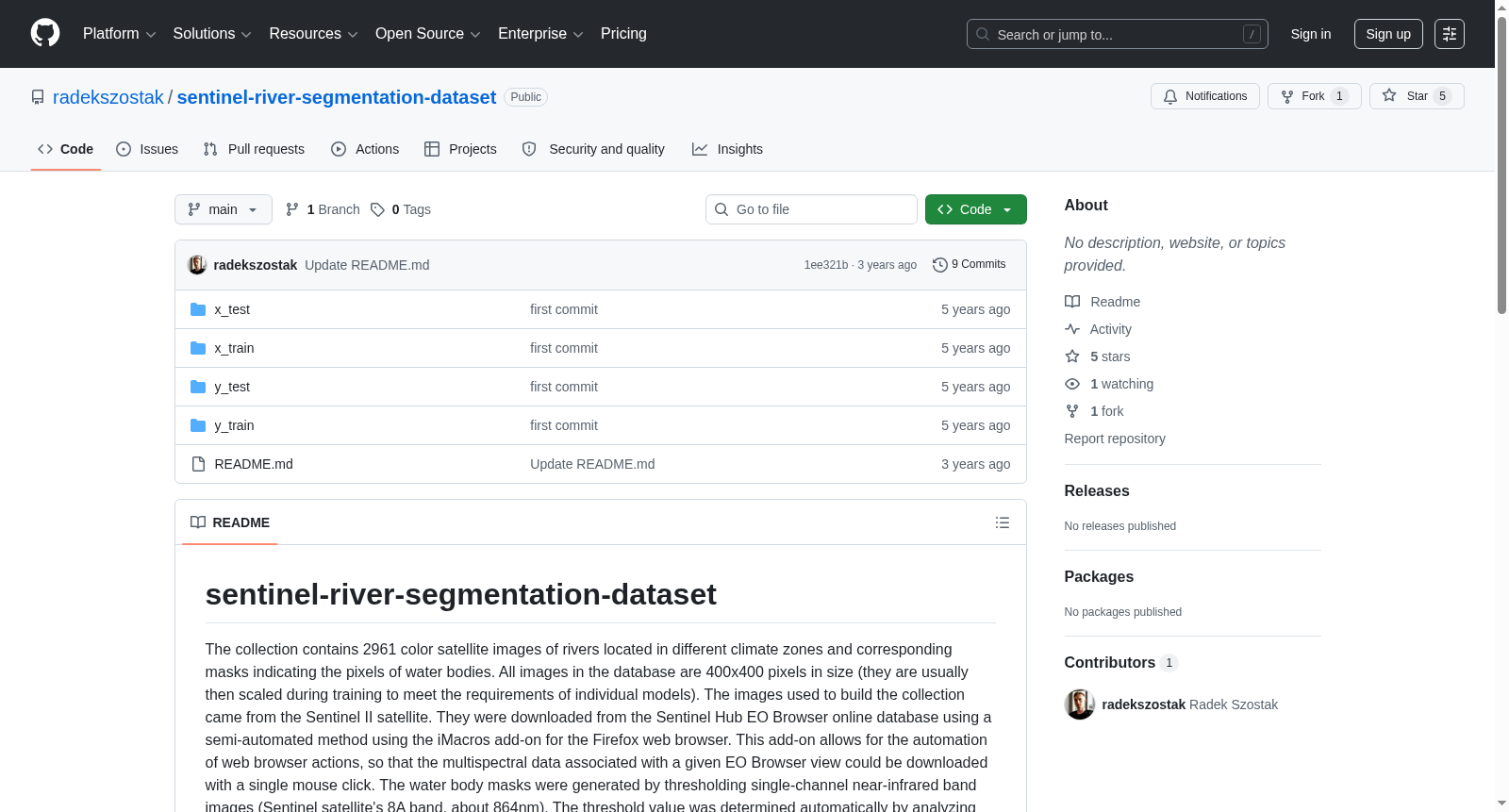
Task: Open the README outline list icon
Action: 1003,522
